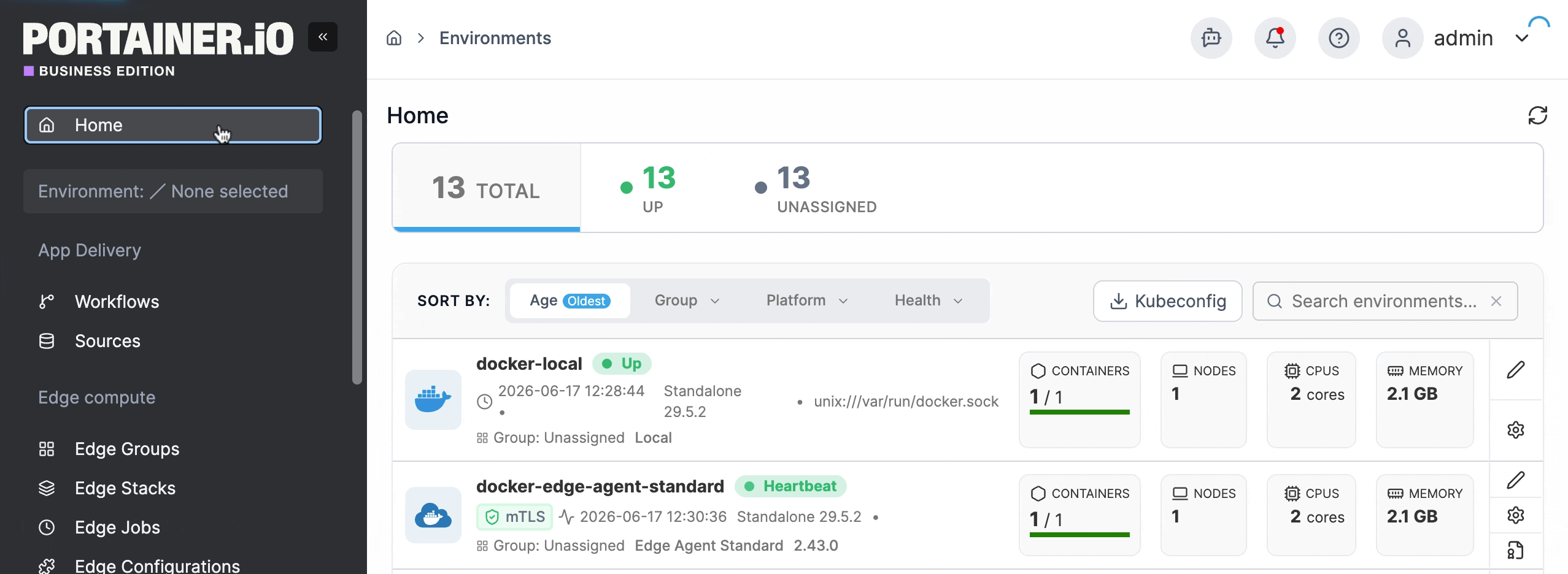Open docker-edge-agent-standard settings gear
Screen dimensions: 1568x574
(1516, 515)
